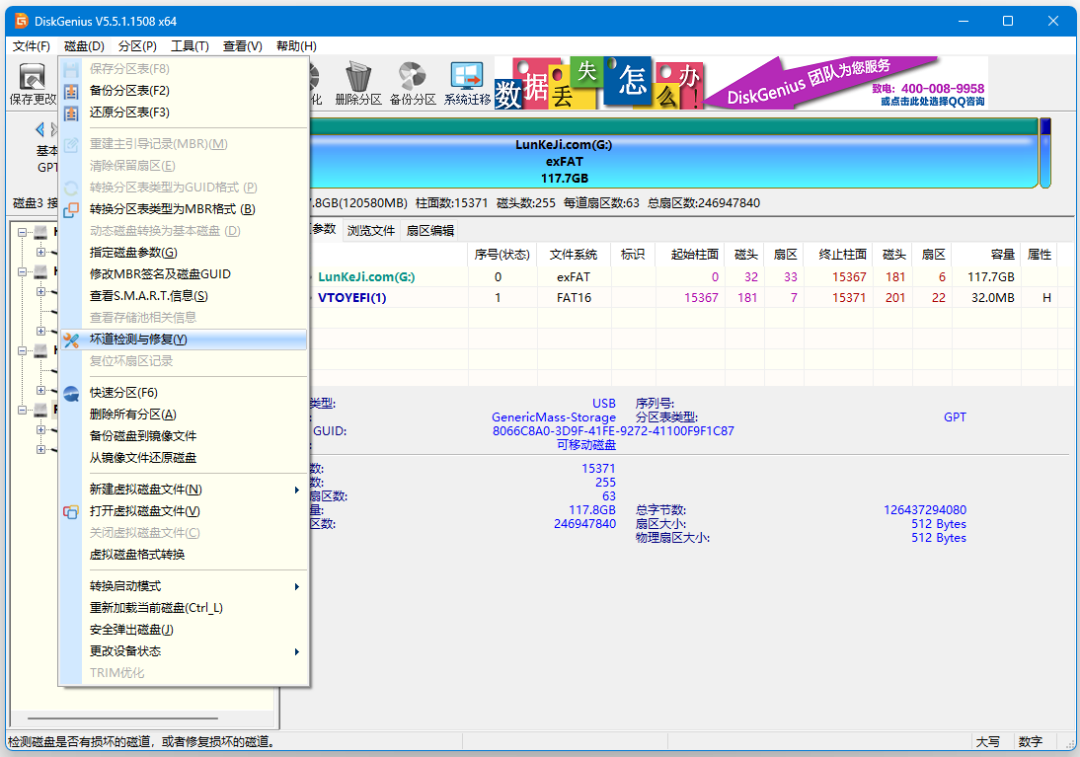Expand the 更改设备状态 submenu arrow
The image size is (1080, 757).
pyautogui.click(x=296, y=652)
